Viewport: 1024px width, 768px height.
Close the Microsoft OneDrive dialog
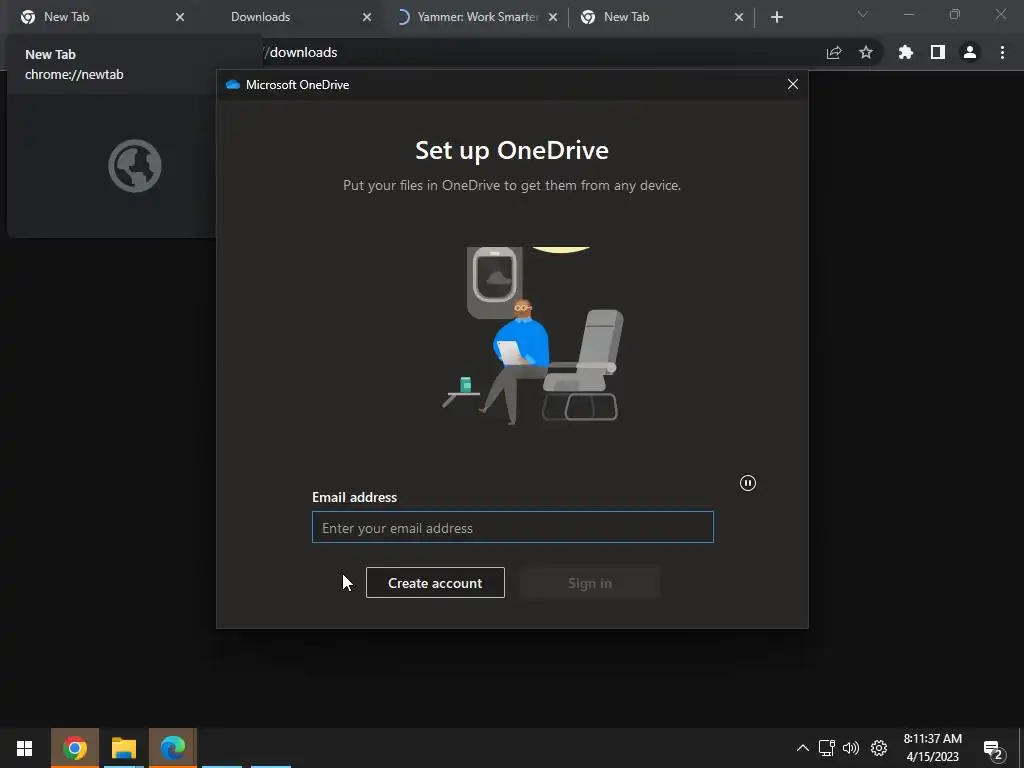click(793, 84)
